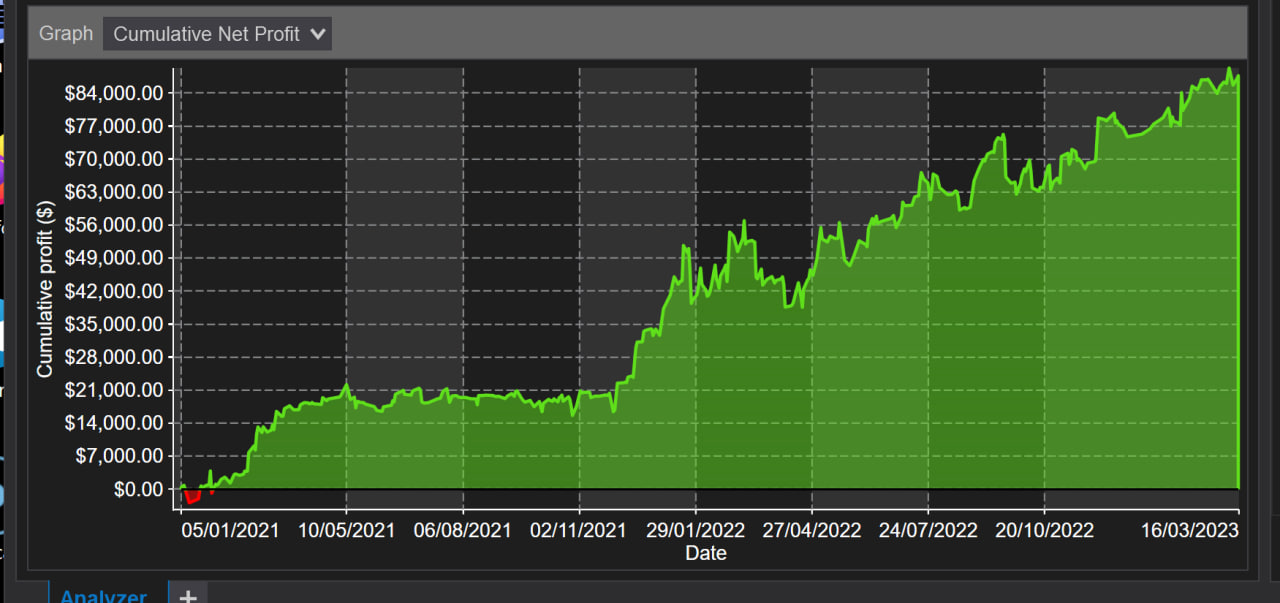Click the 29/01/2022 date label
This screenshot has height=603, width=1280.
coord(695,530)
